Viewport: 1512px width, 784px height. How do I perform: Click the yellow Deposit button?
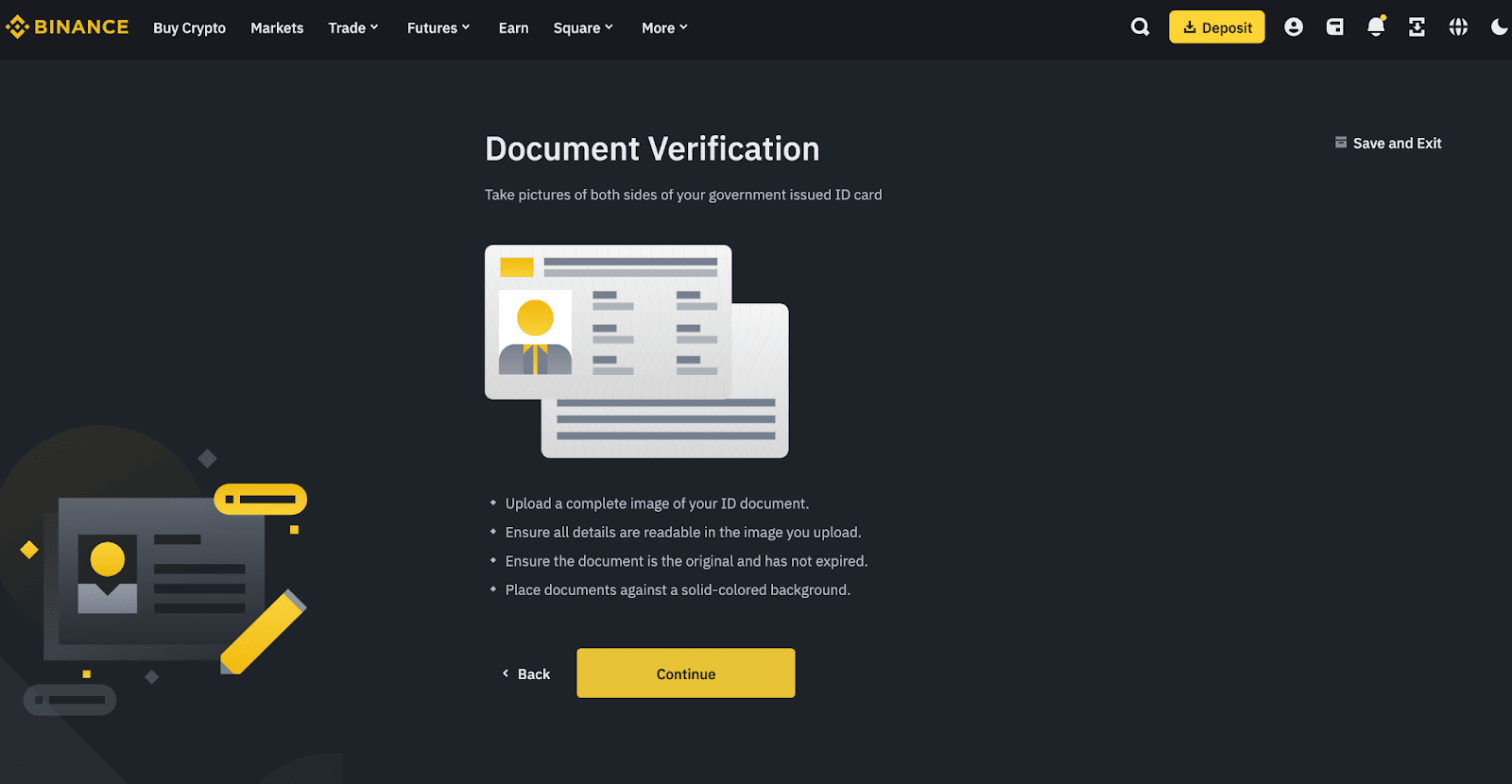tap(1216, 27)
